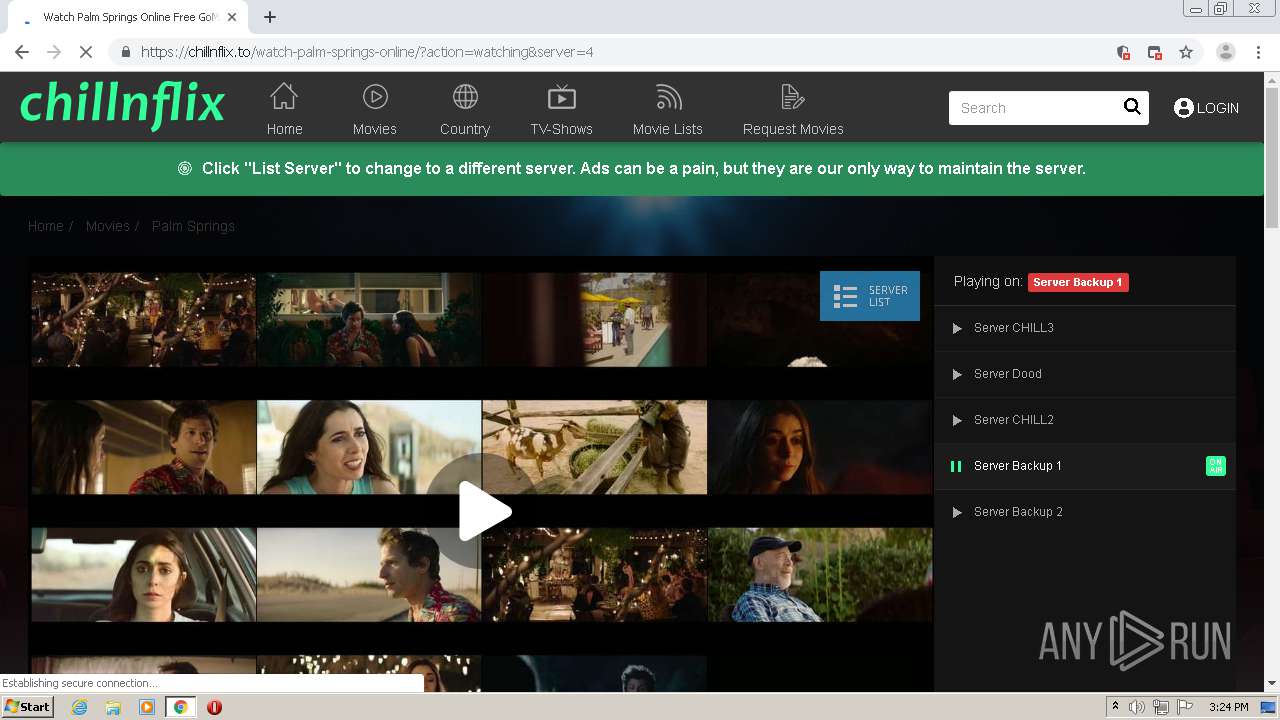This screenshot has width=1280, height=720.
Task: Open Windows Start menu
Action: coord(27,706)
